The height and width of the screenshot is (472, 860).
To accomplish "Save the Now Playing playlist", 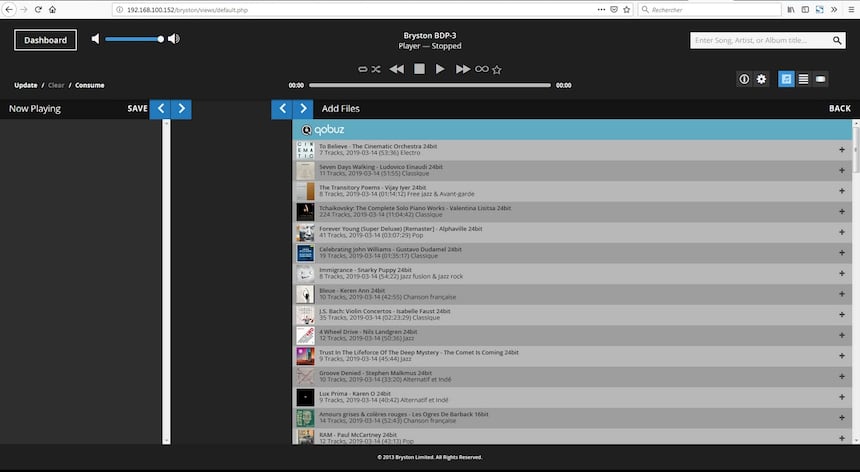I will coord(137,109).
